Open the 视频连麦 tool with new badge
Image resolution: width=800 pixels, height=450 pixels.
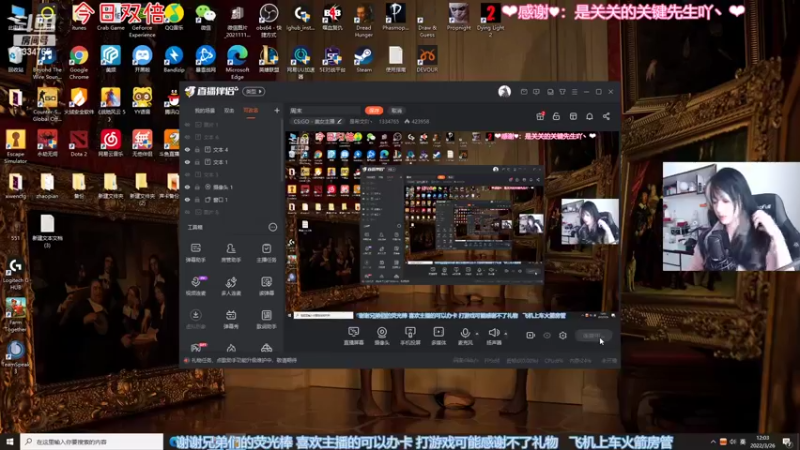[x=195, y=286]
